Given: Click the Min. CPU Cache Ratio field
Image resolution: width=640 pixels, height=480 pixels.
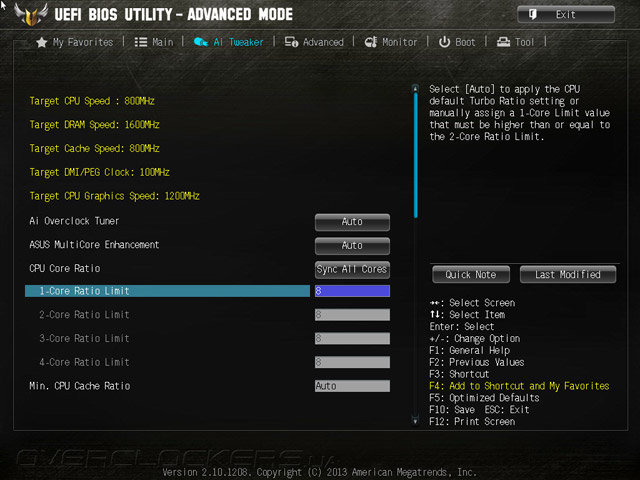Looking at the screenshot, I should (x=352, y=386).
